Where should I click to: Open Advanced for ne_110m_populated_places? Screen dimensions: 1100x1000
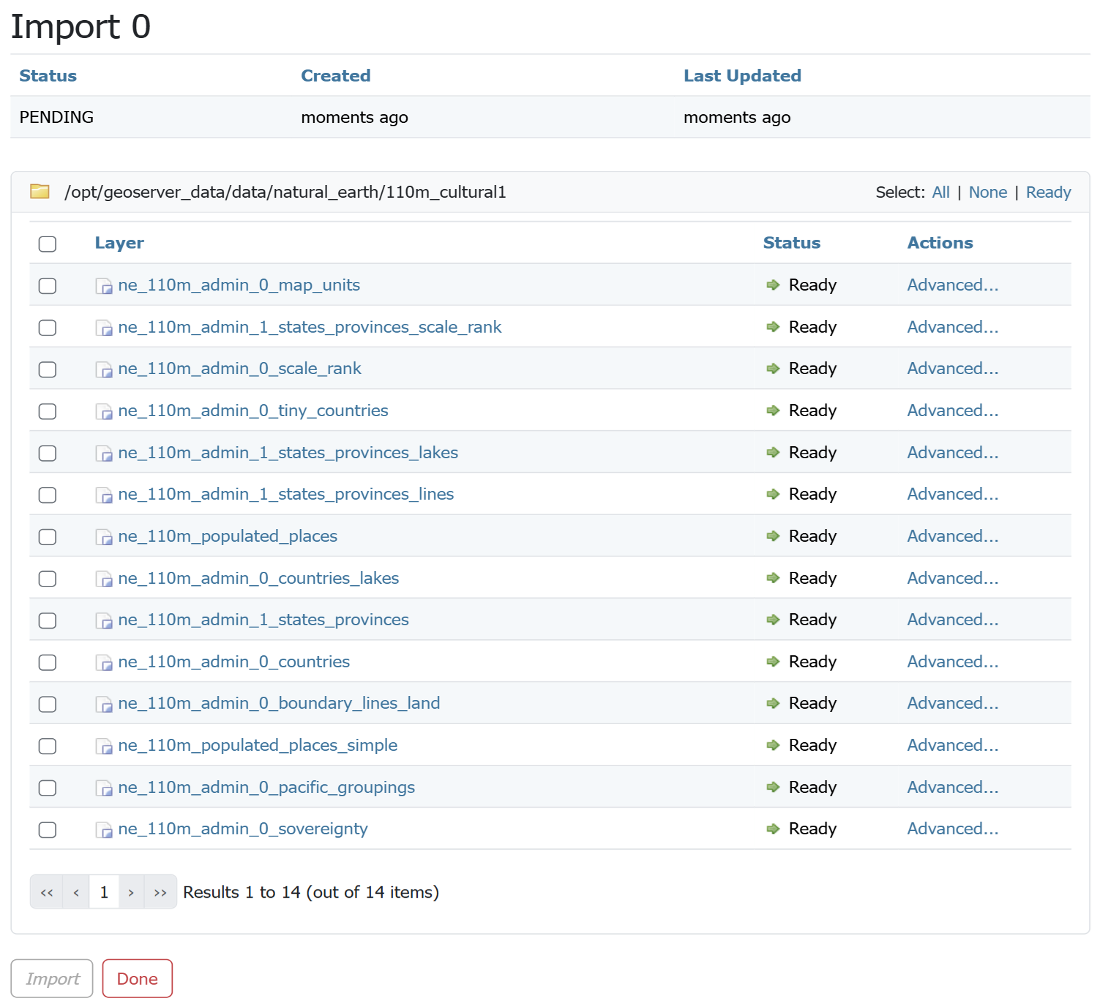[952, 536]
